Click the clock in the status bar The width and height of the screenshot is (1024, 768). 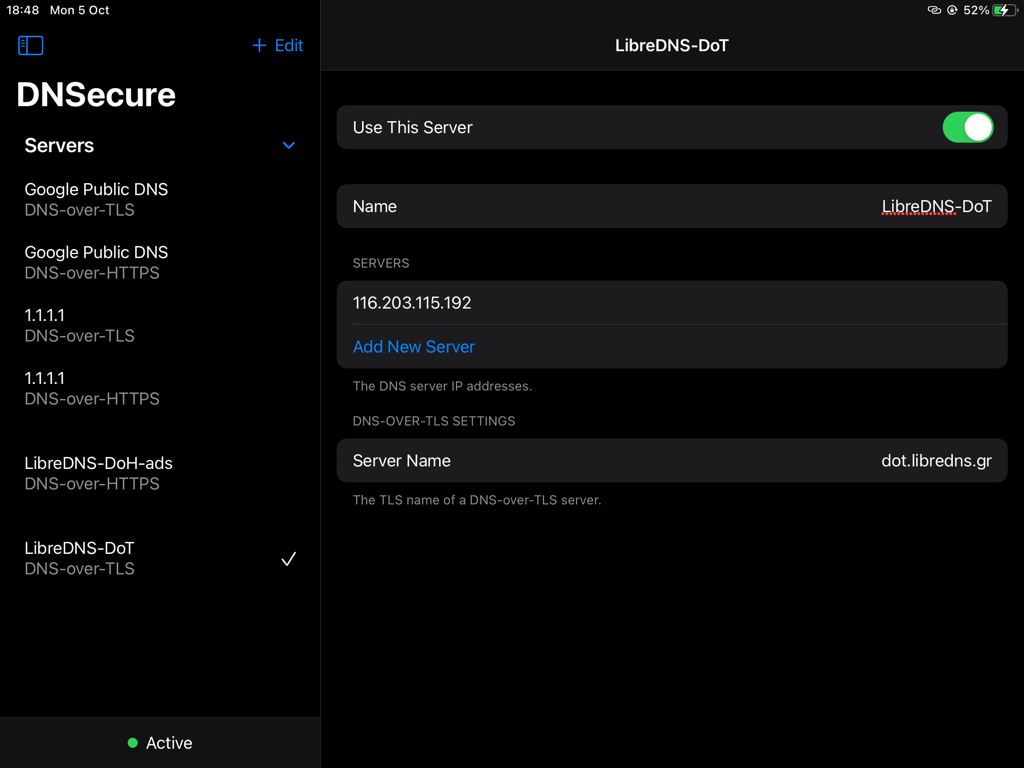tap(23, 10)
